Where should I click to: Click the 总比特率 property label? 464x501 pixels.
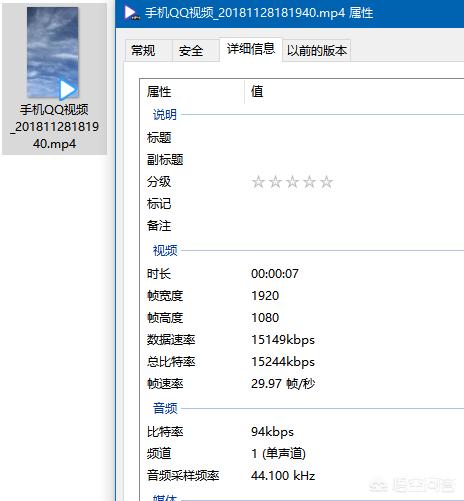click(x=171, y=362)
